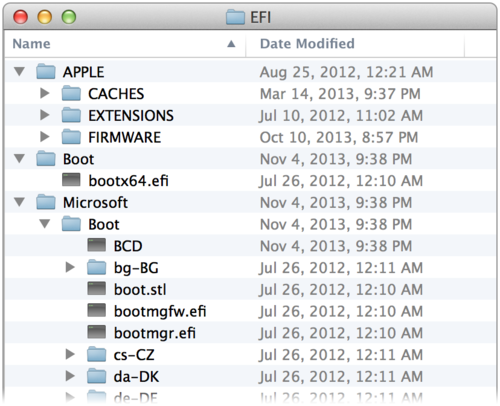Image resolution: width=500 pixels, height=406 pixels.
Task: Expand the bg-BG folder
Action: point(70,267)
